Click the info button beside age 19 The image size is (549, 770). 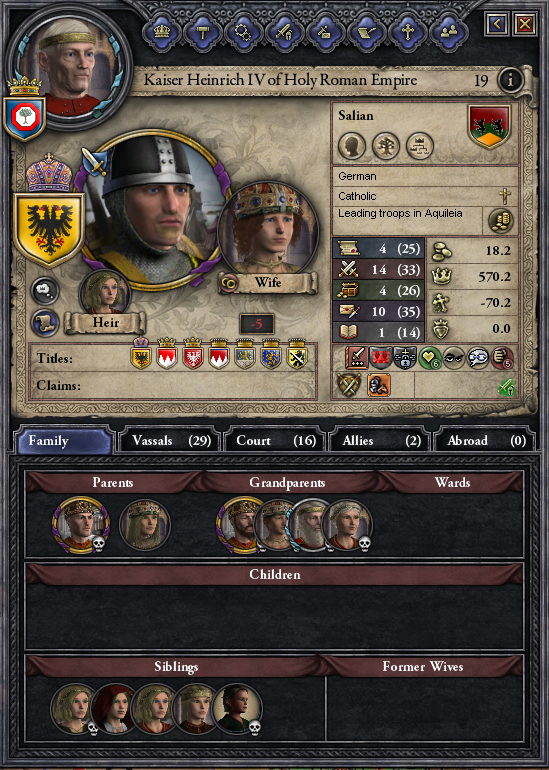coord(510,80)
